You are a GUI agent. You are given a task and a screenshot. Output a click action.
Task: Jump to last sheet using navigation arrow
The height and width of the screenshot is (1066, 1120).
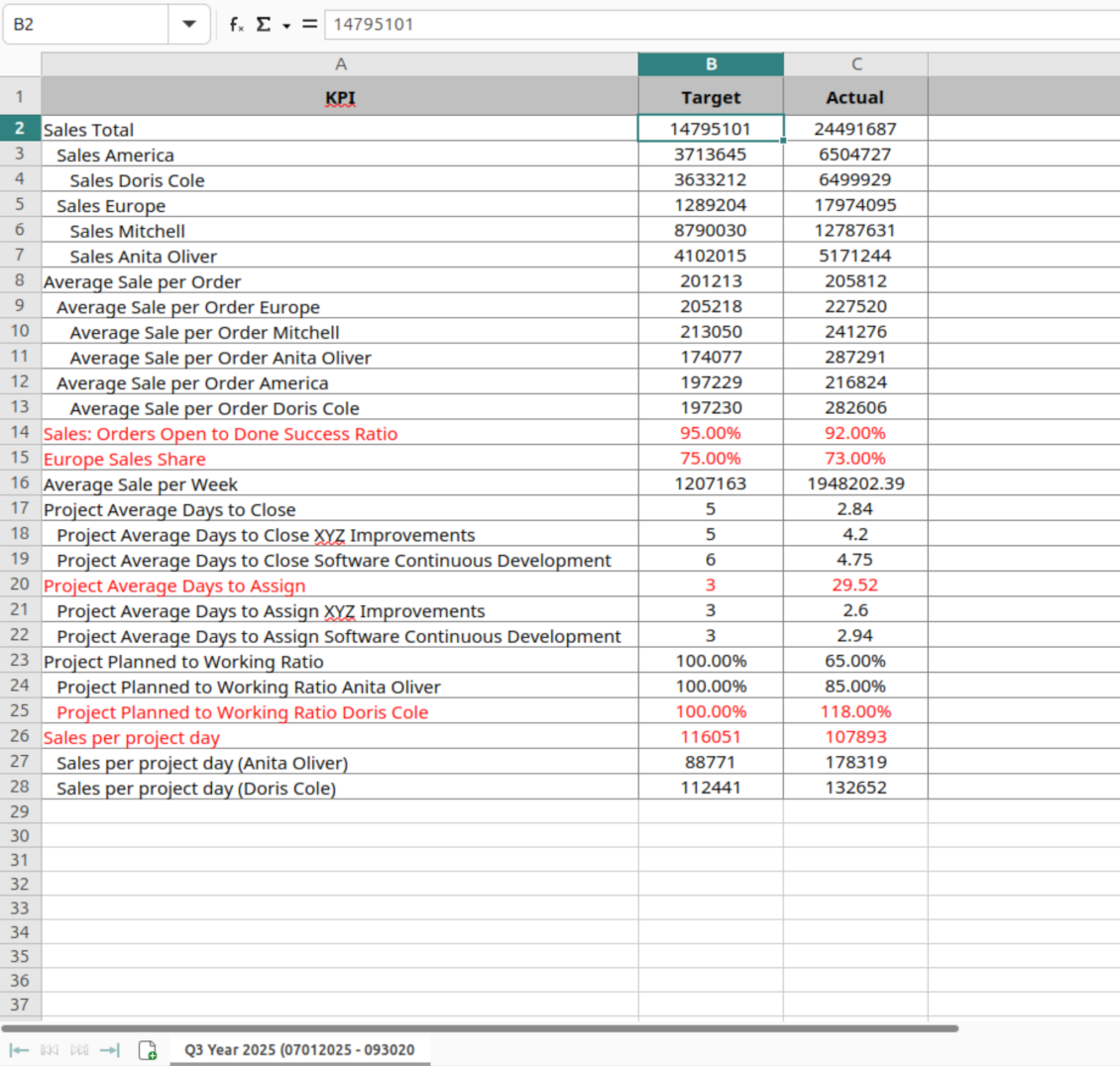pos(110,1050)
